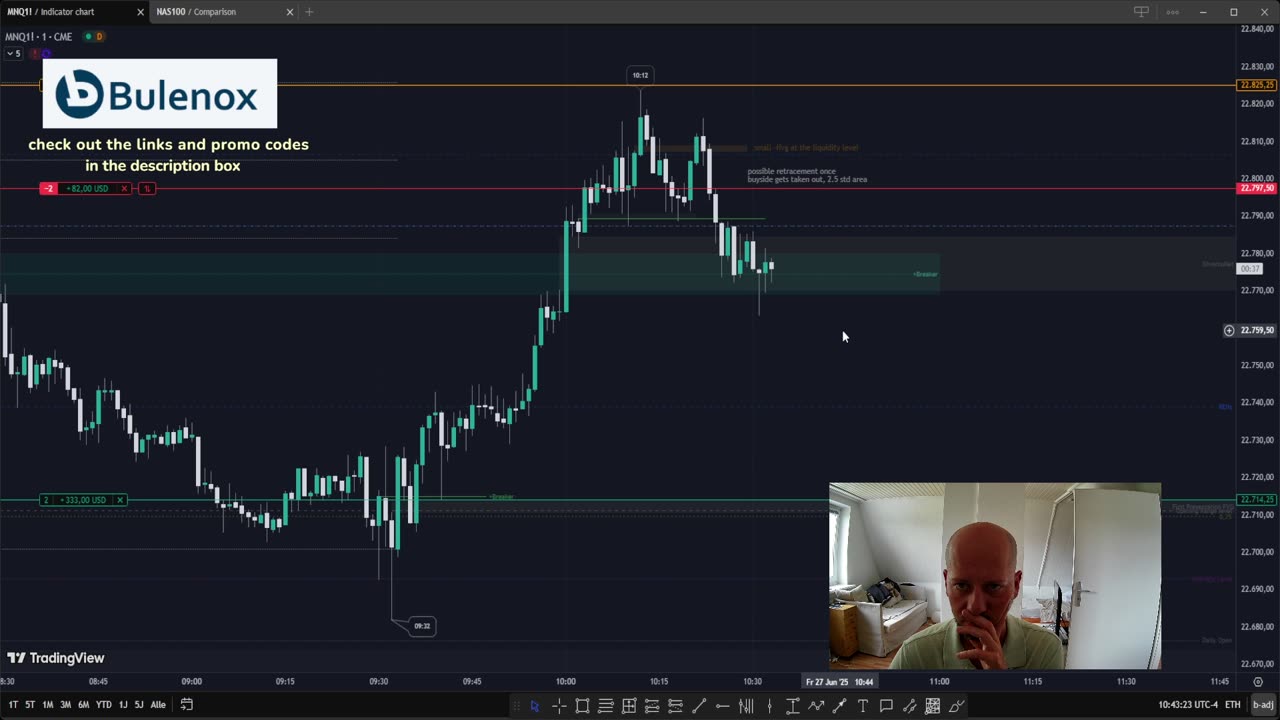Screen dimensions: 1280x720
Task: Toggle the b-adj back-adjustment button
Action: (x=1264, y=705)
